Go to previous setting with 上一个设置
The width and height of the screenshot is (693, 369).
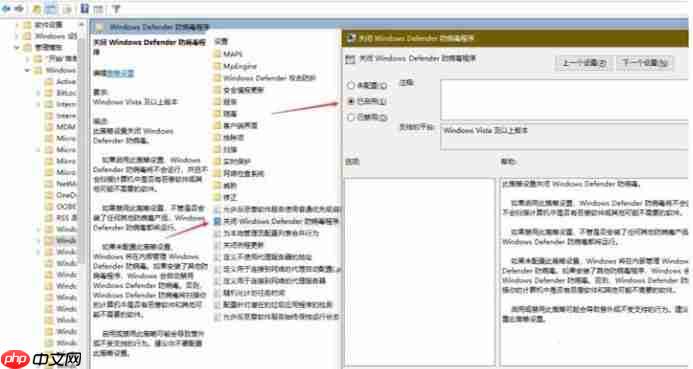click(x=583, y=63)
